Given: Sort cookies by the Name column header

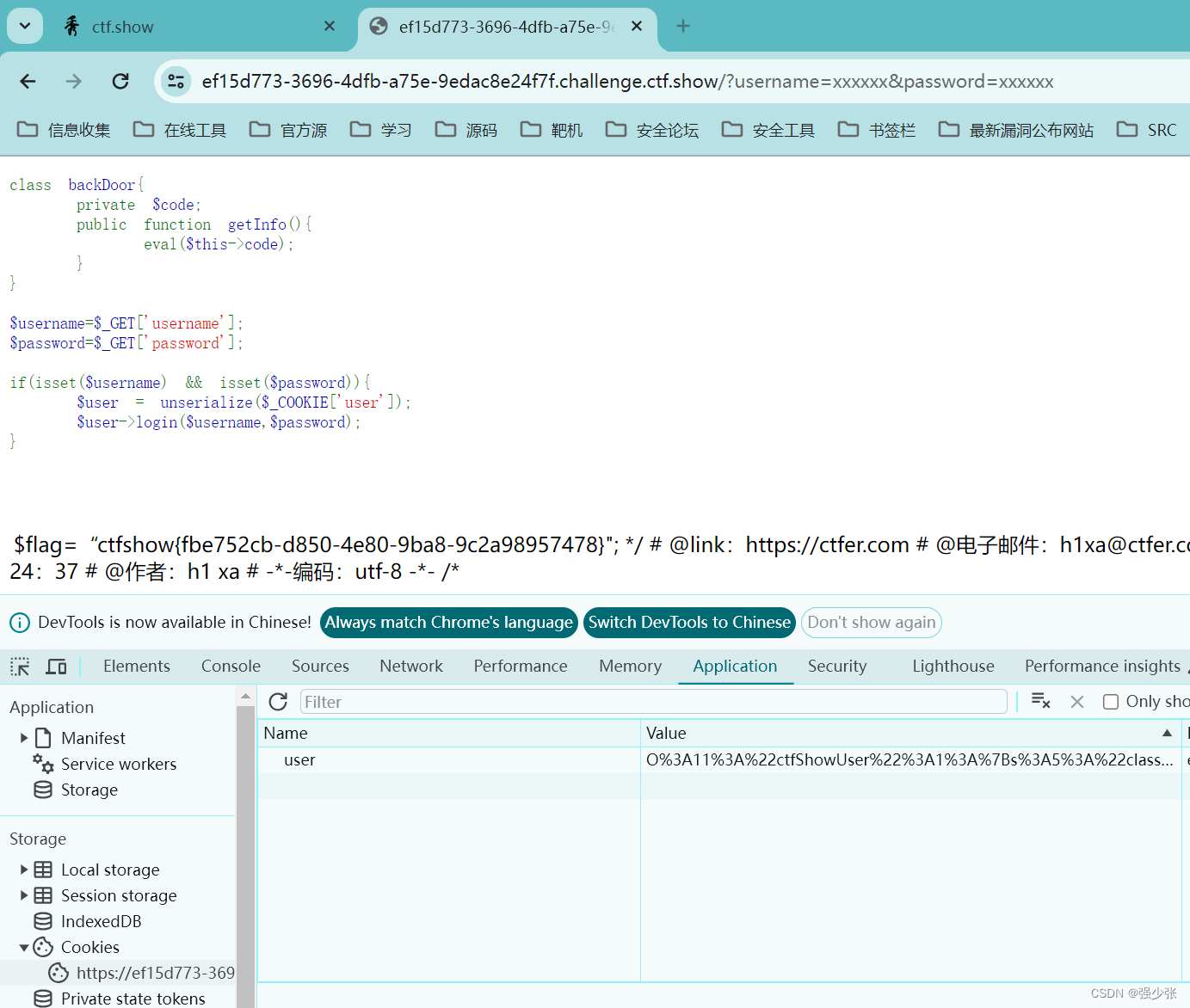Looking at the screenshot, I should pyautogui.click(x=449, y=734).
